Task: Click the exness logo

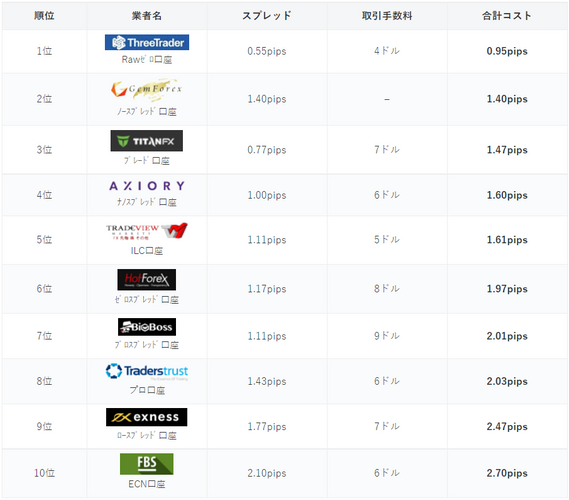Action: click(147, 417)
